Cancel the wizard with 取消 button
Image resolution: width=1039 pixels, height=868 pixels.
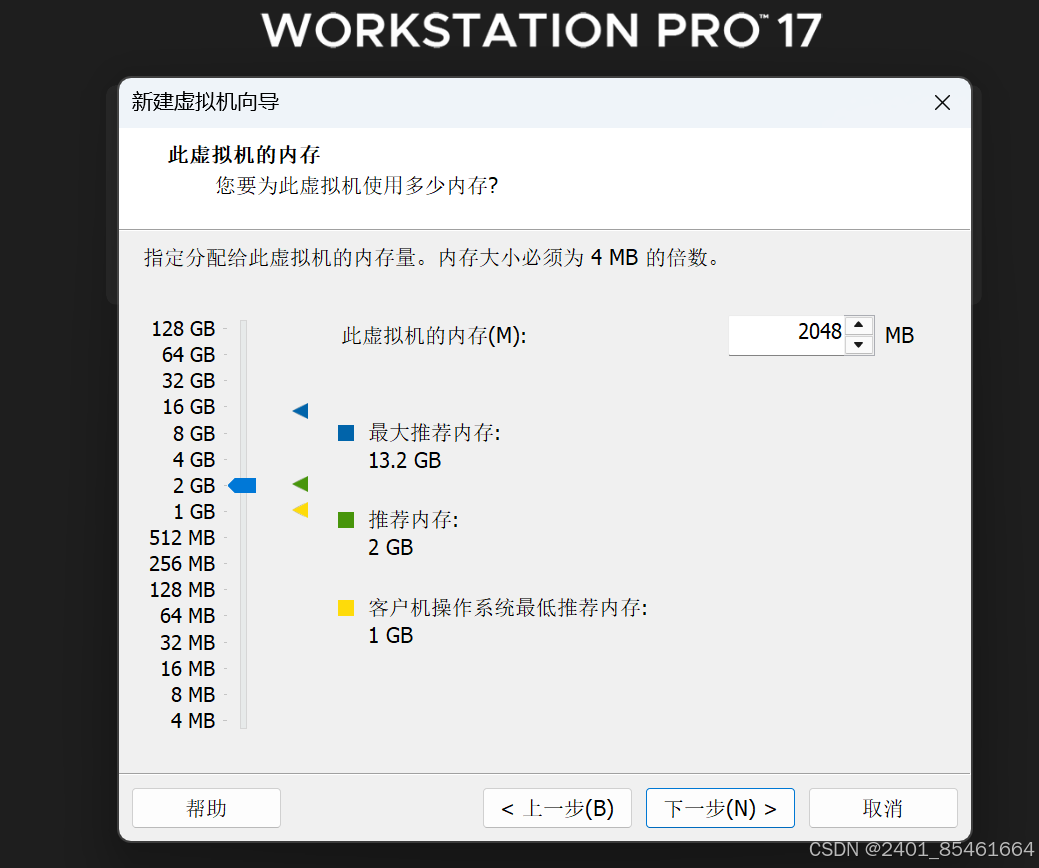(x=883, y=808)
